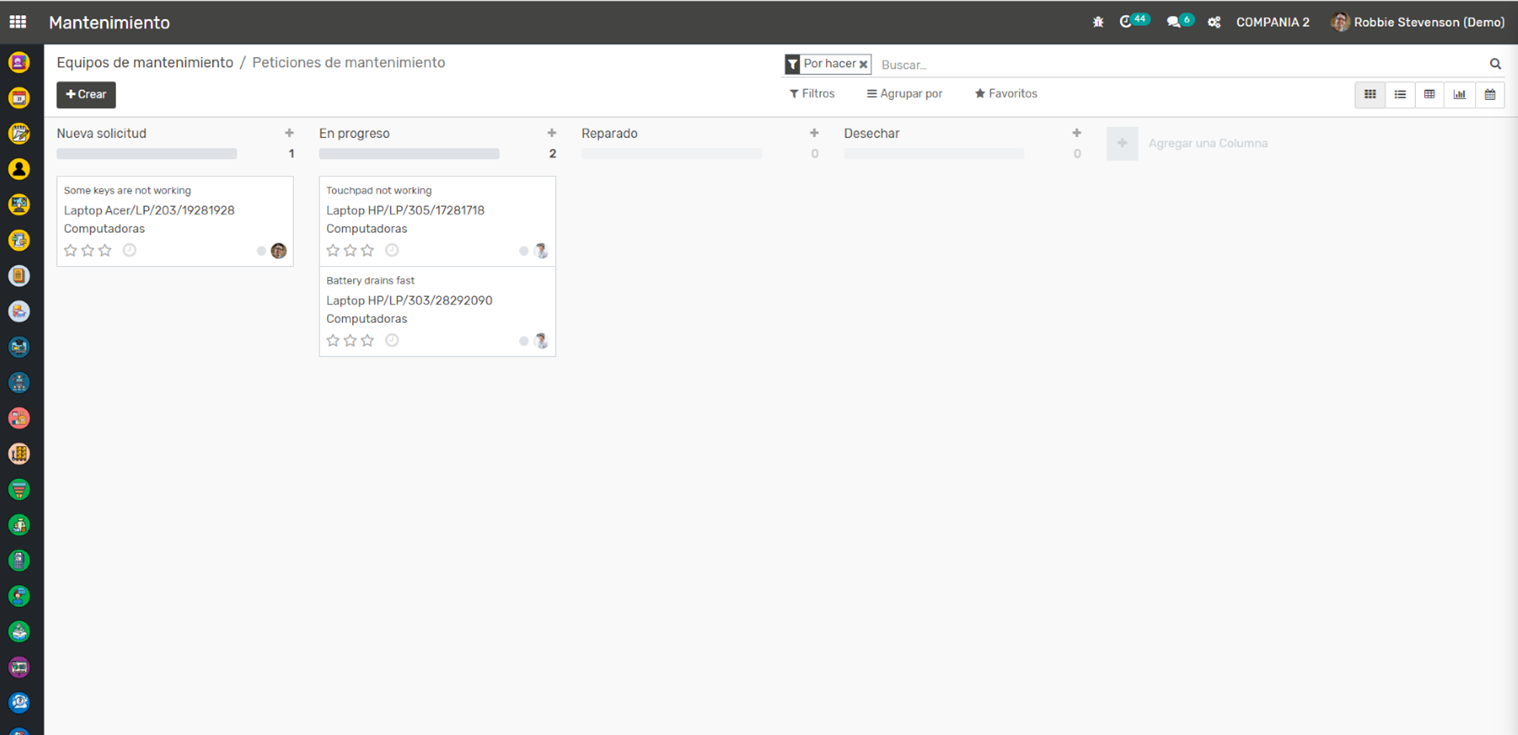Open the Favoritos dropdown
Viewport: 1518px width, 735px height.
(x=1006, y=94)
